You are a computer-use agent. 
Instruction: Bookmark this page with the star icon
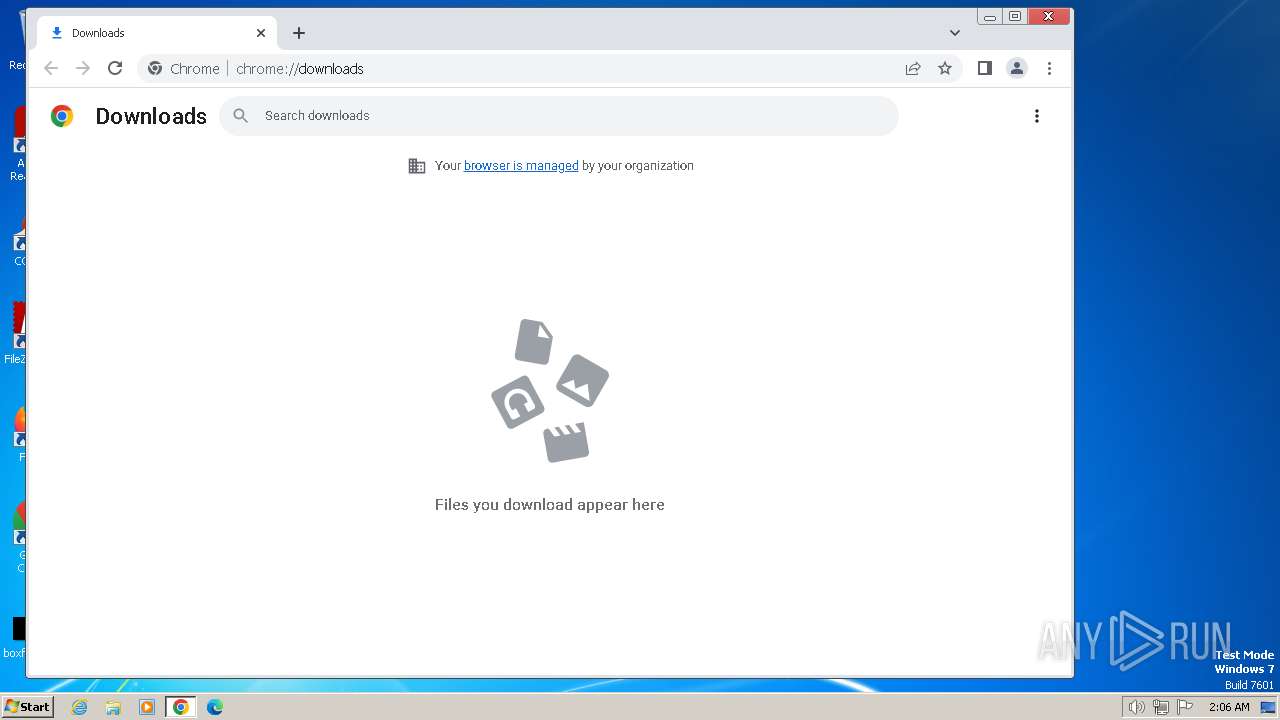click(x=945, y=68)
